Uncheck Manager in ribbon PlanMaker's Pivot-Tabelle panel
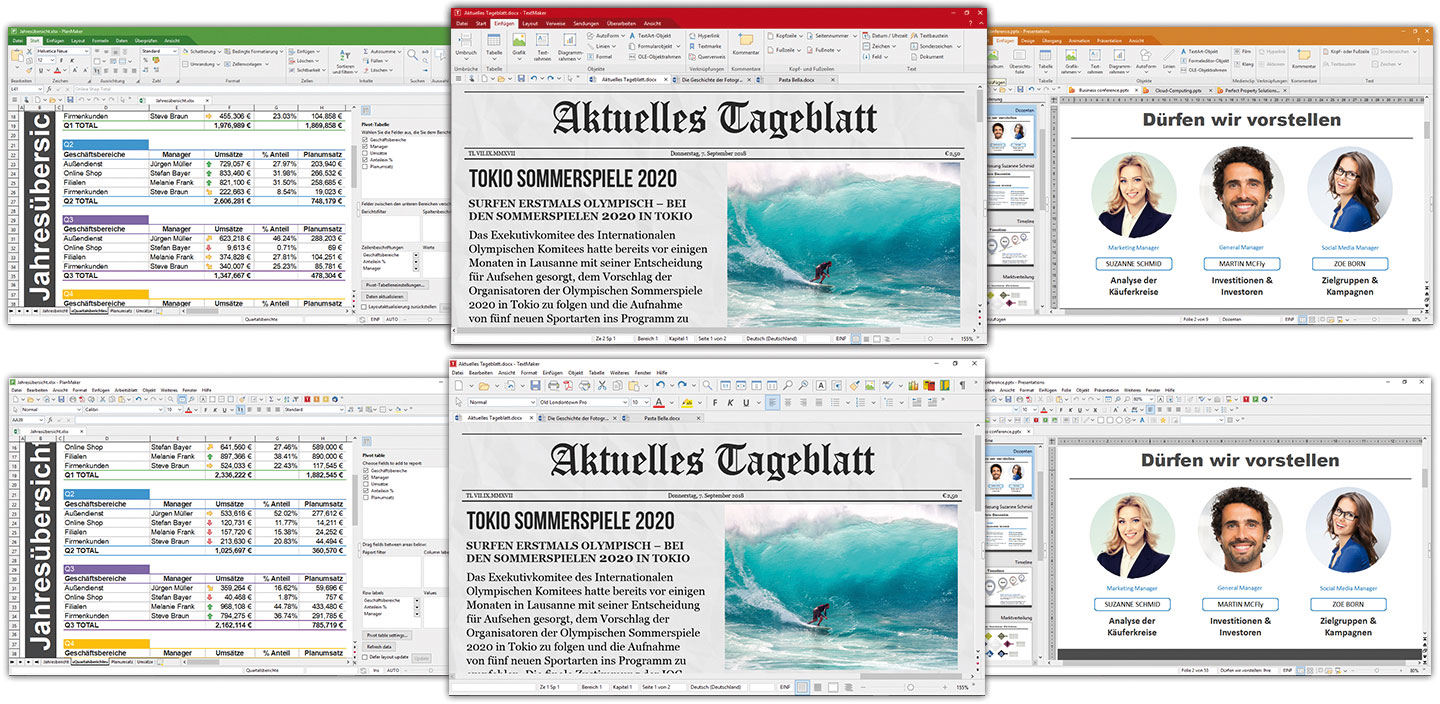1440x704 pixels. point(365,146)
